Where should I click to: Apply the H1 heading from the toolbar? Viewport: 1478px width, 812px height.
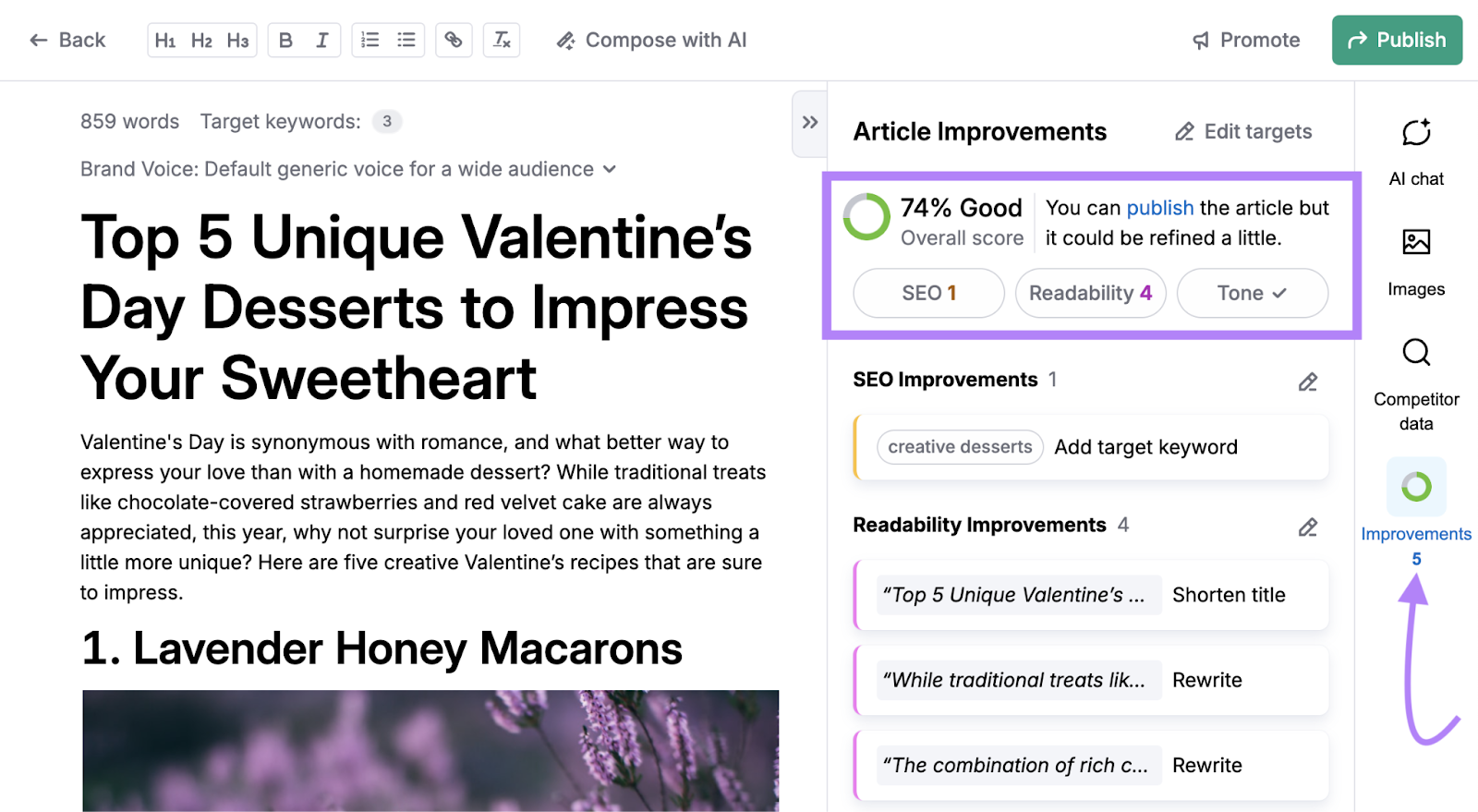[x=166, y=40]
